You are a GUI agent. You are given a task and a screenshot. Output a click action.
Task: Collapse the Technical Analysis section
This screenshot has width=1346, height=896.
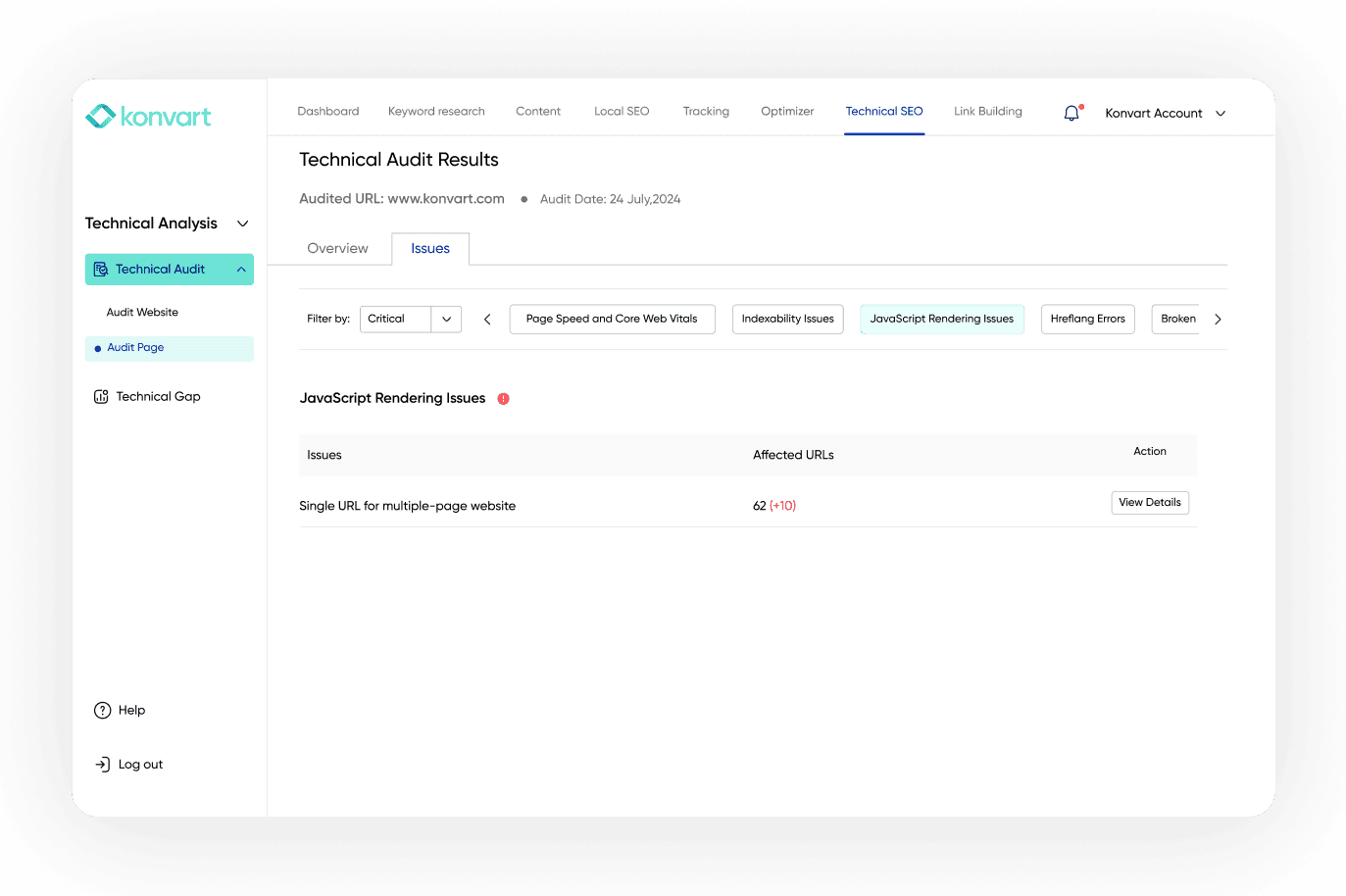[243, 224]
